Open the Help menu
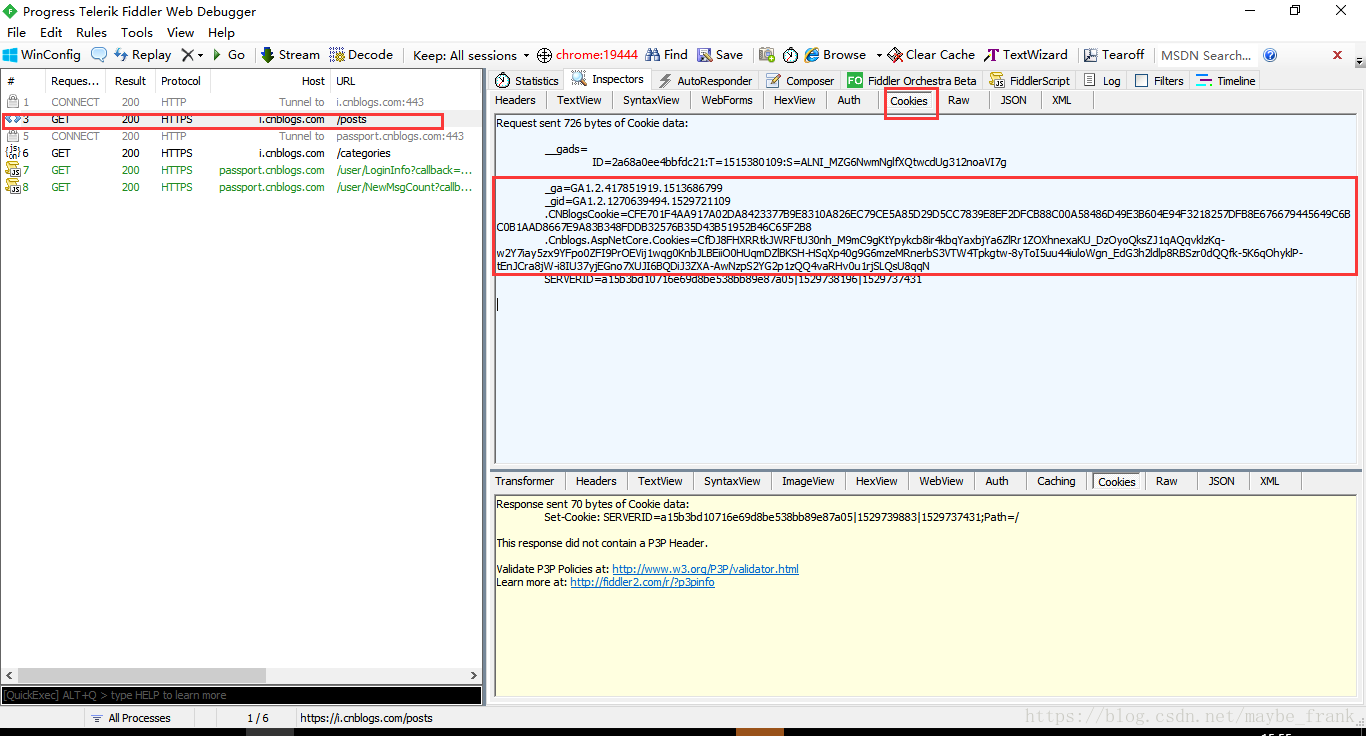The image size is (1366, 736). click(221, 32)
